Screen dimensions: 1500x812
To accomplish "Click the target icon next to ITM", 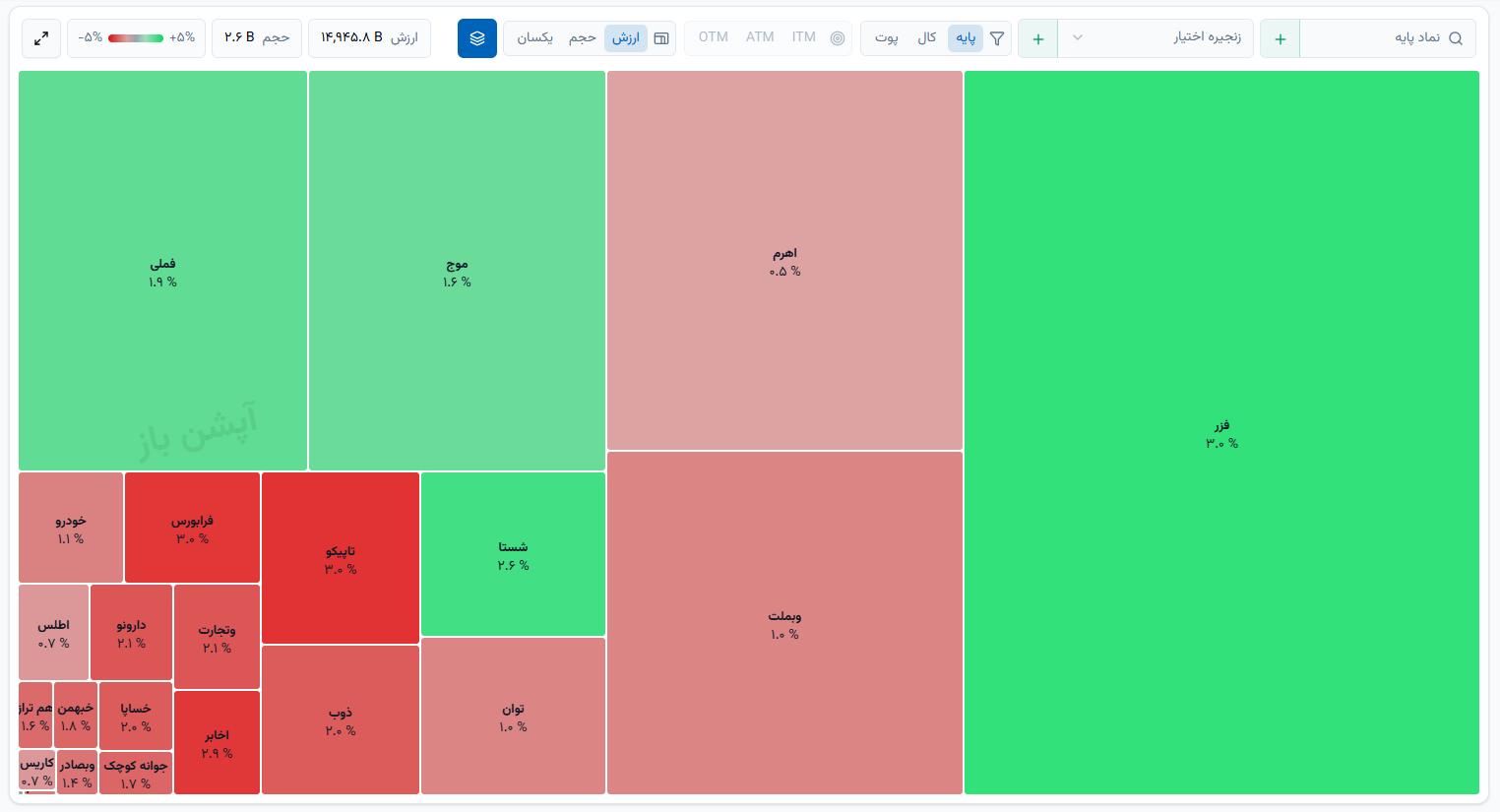I will 838,38.
